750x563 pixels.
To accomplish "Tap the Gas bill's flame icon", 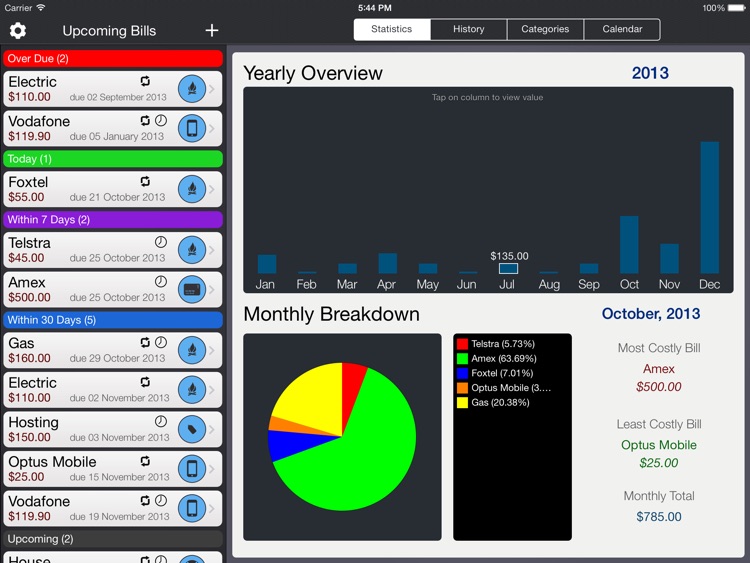I will (192, 350).
